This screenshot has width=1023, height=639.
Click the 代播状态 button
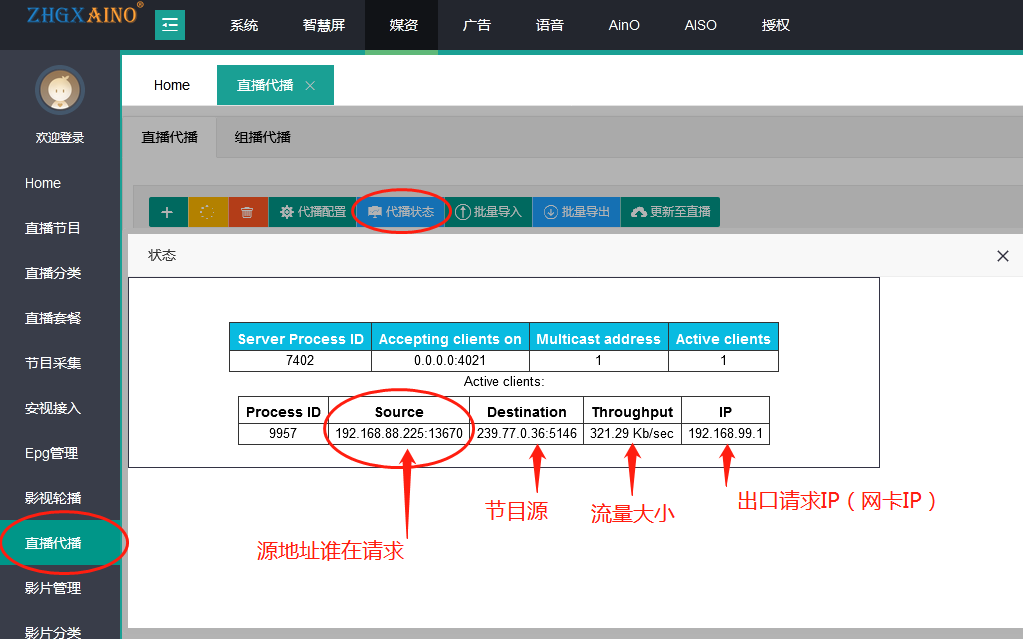click(x=400, y=212)
